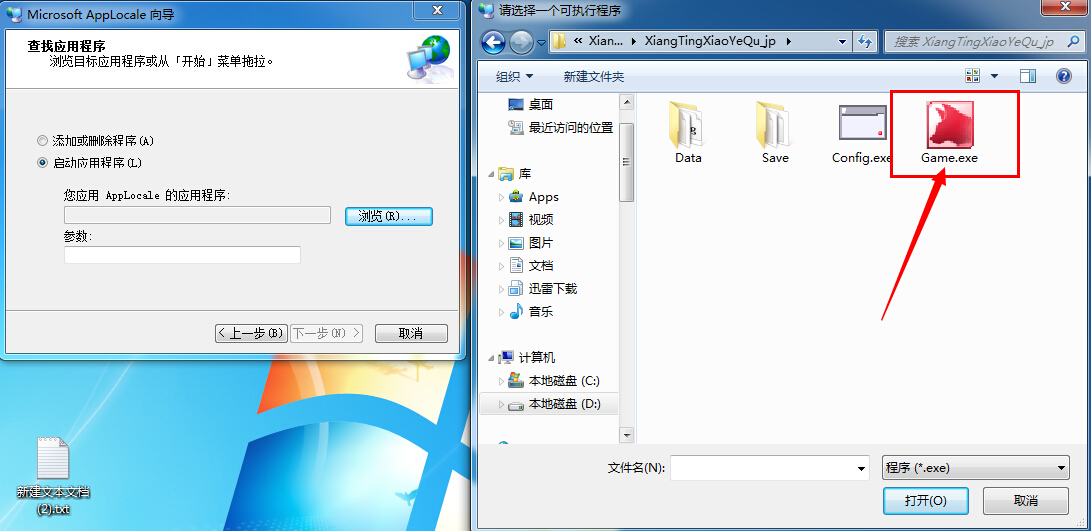The width and height of the screenshot is (1091, 531).
Task: Expand the 迅雷下载 library node
Action: (x=501, y=289)
